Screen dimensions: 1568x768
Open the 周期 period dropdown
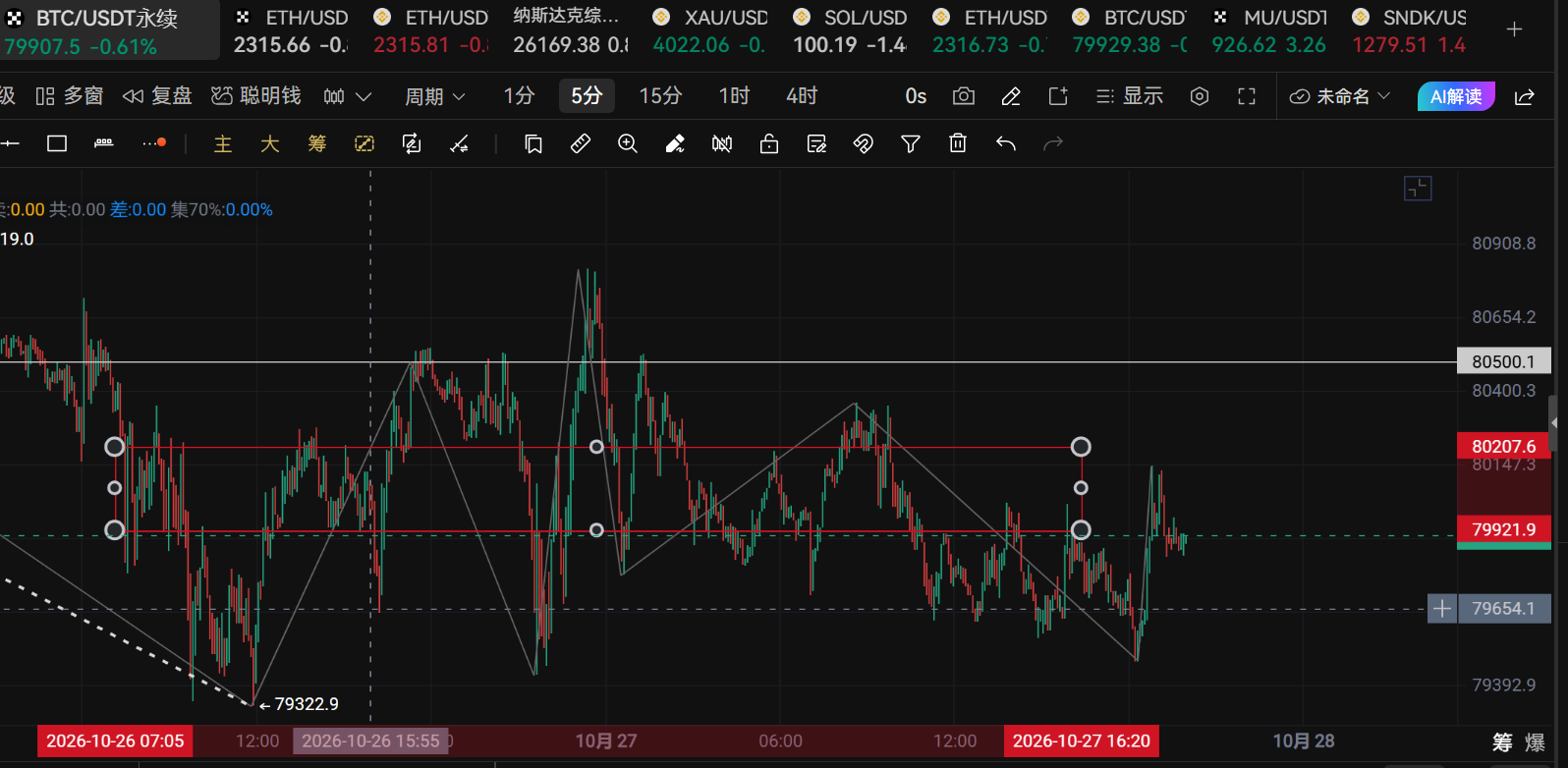(434, 96)
